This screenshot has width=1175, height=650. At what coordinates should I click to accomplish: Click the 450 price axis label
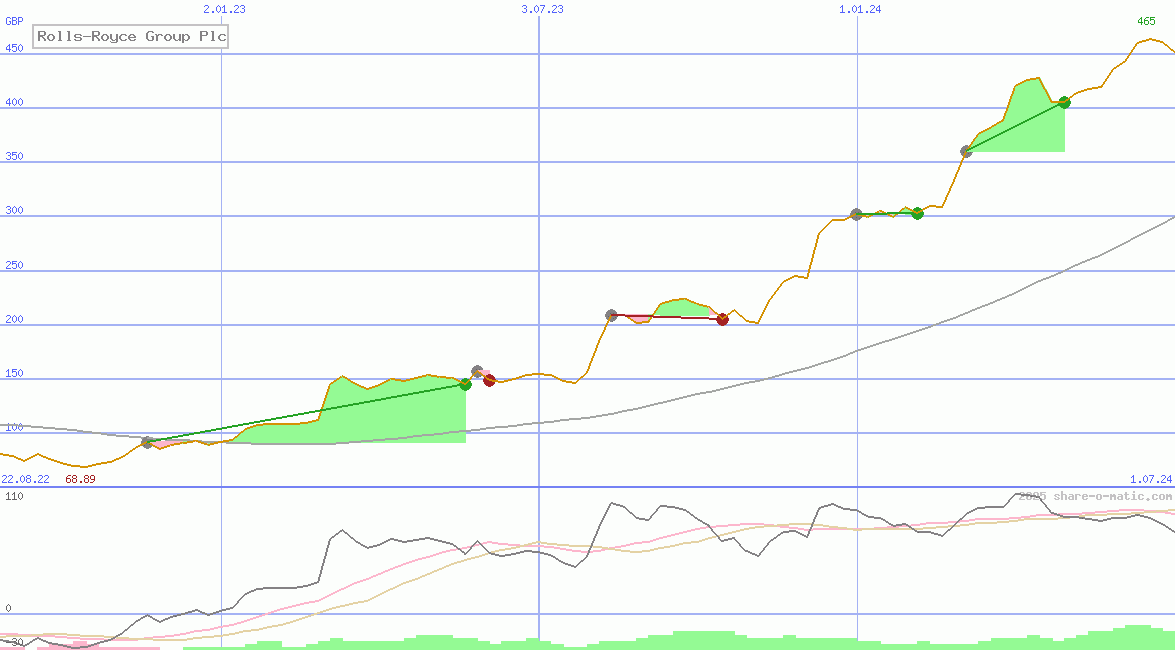click(x=14, y=48)
